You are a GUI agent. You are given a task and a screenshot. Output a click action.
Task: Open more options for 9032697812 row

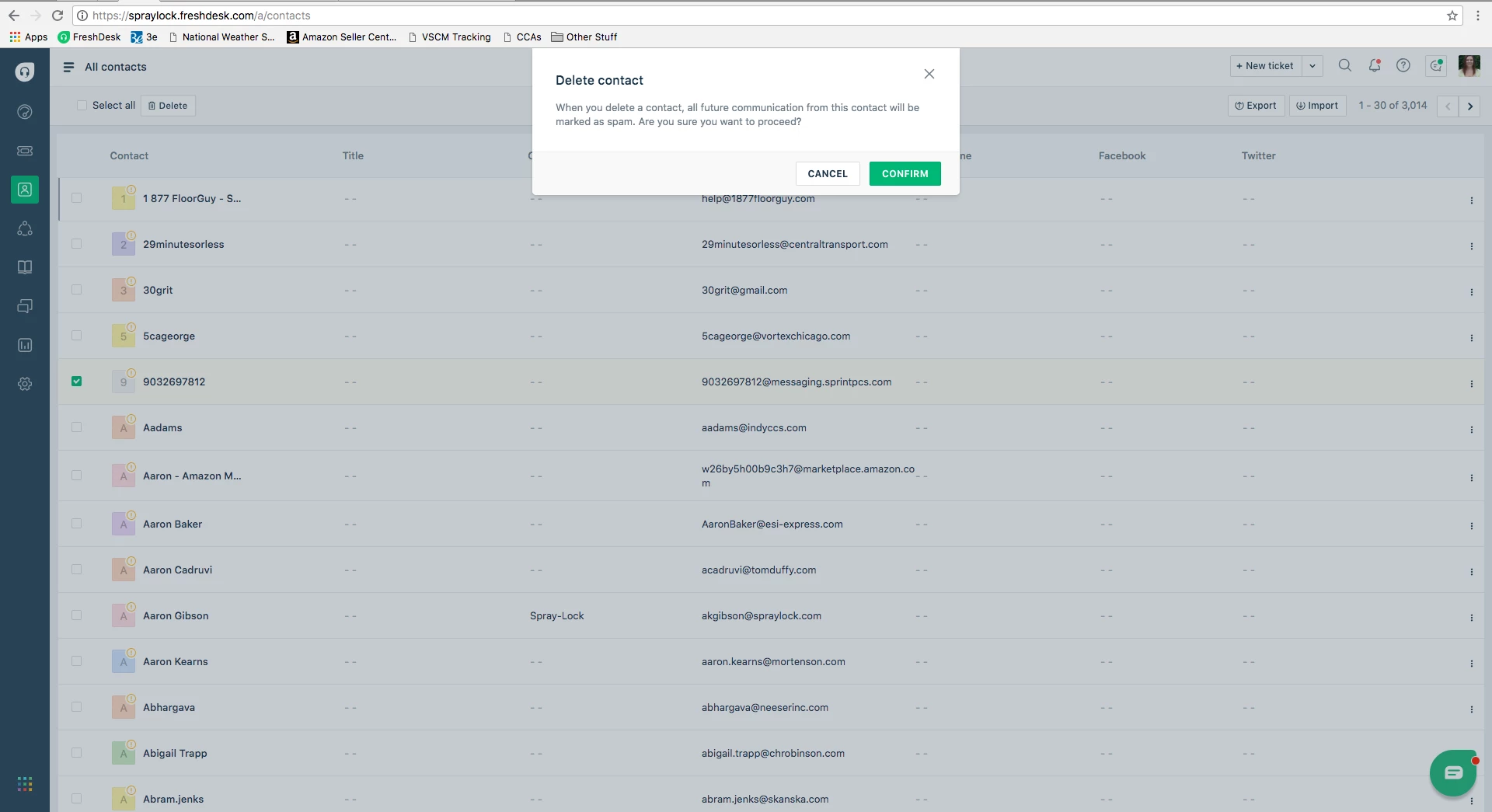(x=1471, y=384)
